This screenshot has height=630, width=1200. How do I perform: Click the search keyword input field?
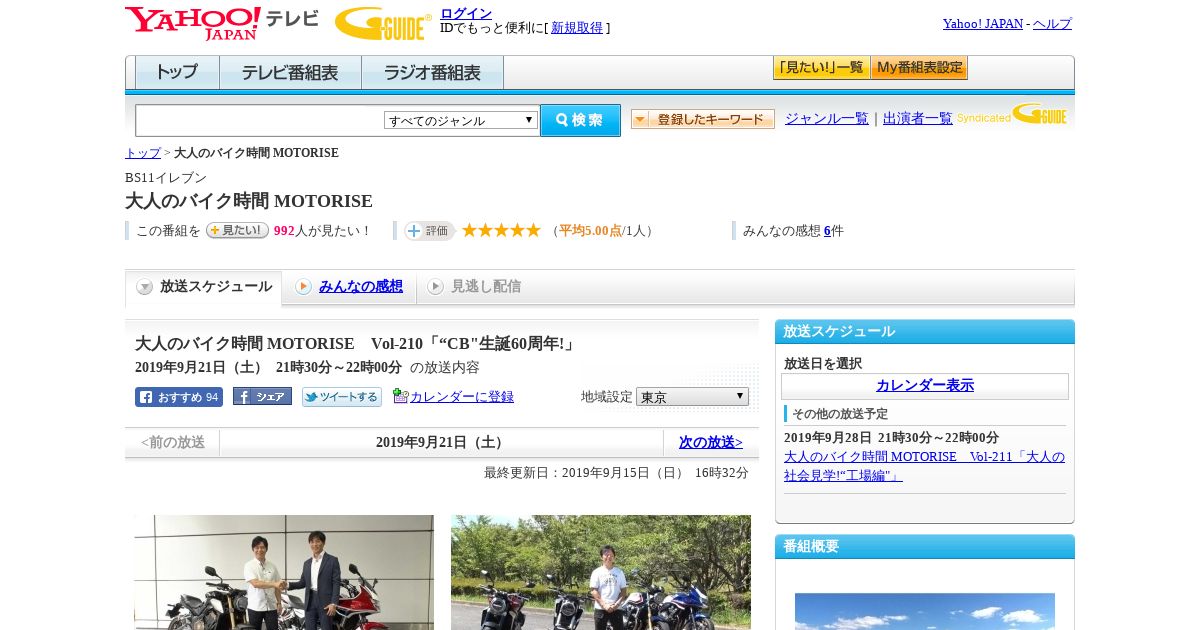point(260,120)
